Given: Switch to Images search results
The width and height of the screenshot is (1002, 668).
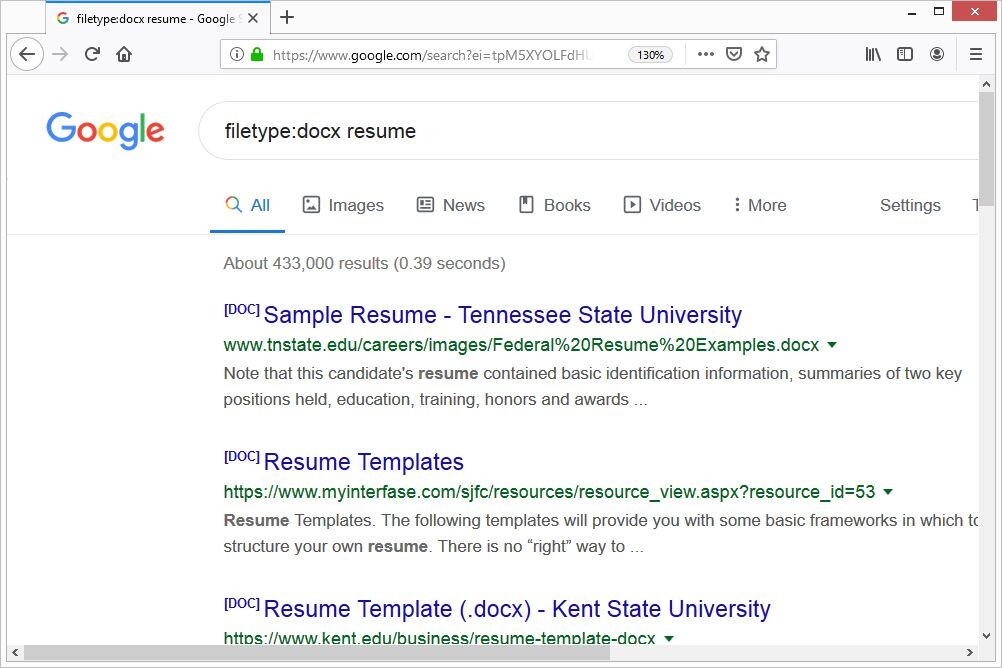Looking at the screenshot, I should click(x=343, y=205).
